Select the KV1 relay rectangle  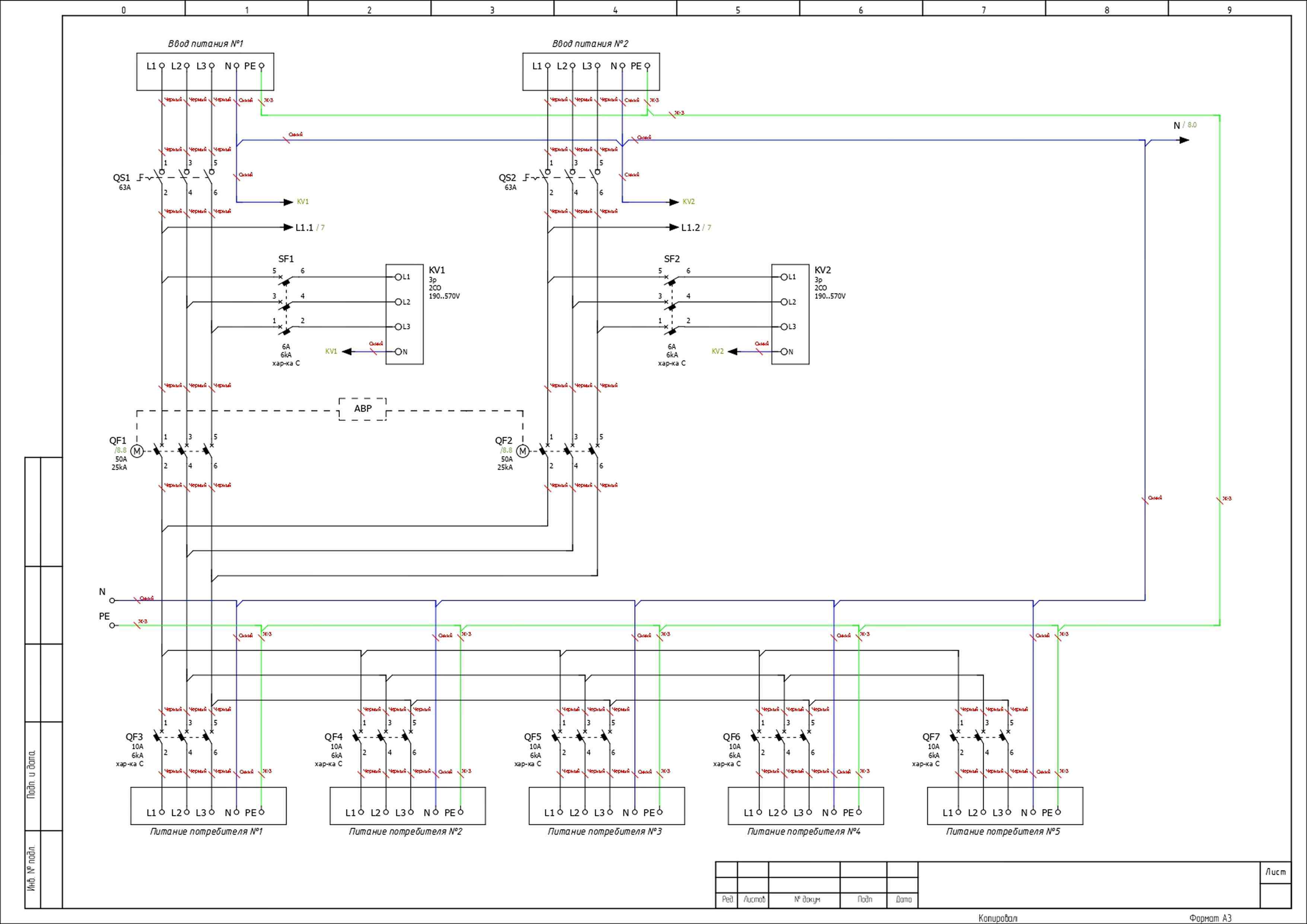click(404, 314)
